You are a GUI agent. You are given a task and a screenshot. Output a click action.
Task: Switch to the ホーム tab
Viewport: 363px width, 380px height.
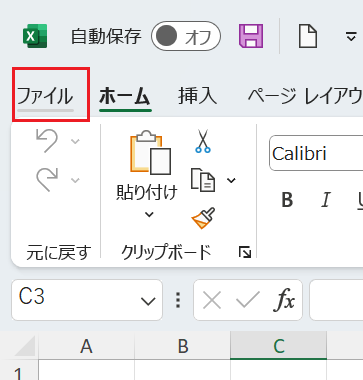point(125,96)
